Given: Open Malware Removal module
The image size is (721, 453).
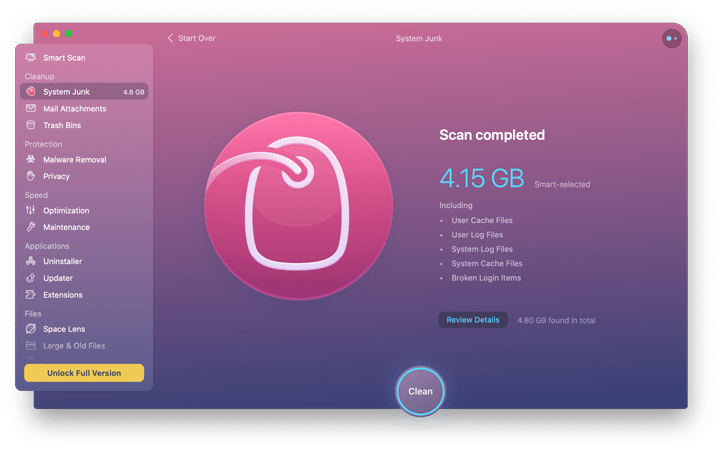Looking at the screenshot, I should click(84, 160).
